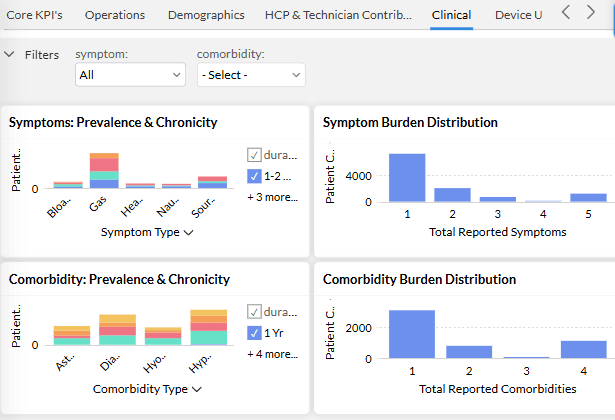This screenshot has height=420, width=615.
Task: Open the Demographics tab
Action: (206, 15)
